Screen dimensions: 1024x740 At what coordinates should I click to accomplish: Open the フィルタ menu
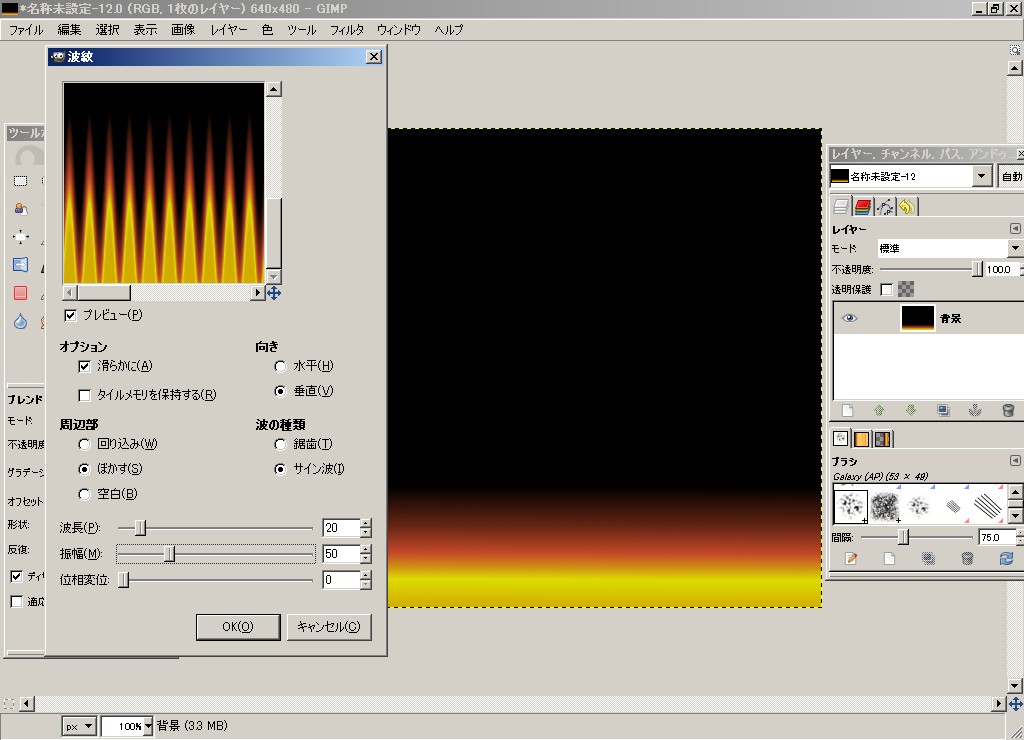347,30
